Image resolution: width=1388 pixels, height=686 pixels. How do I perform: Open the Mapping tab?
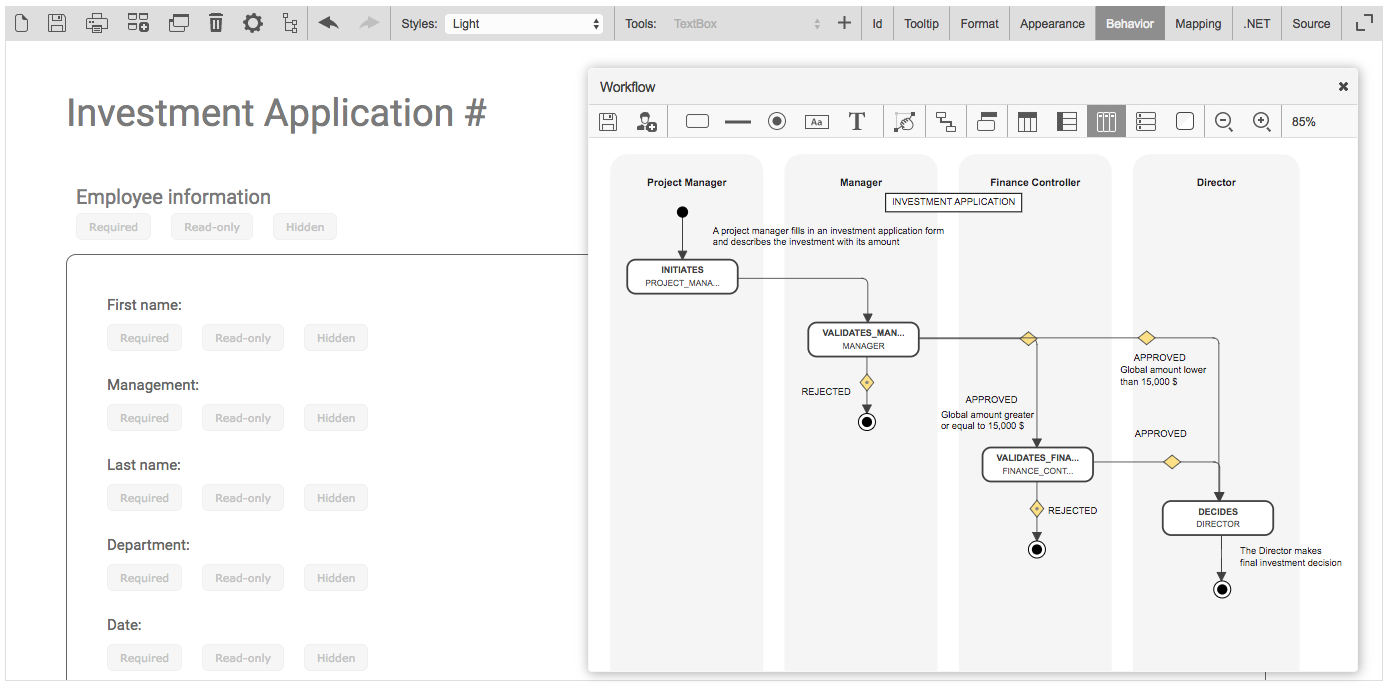click(x=1198, y=24)
